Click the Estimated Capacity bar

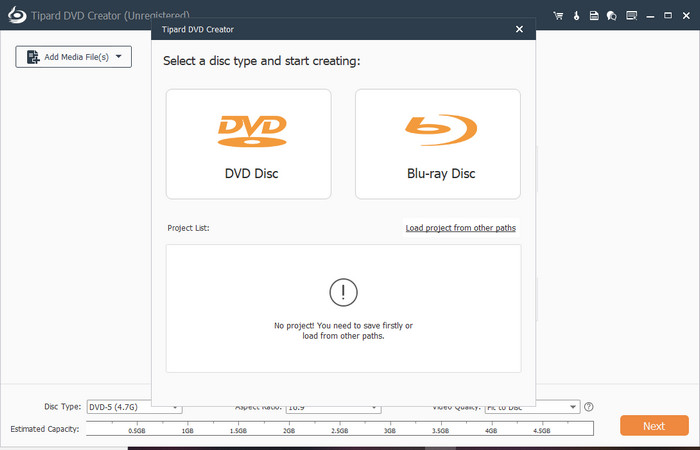pyautogui.click(x=340, y=428)
